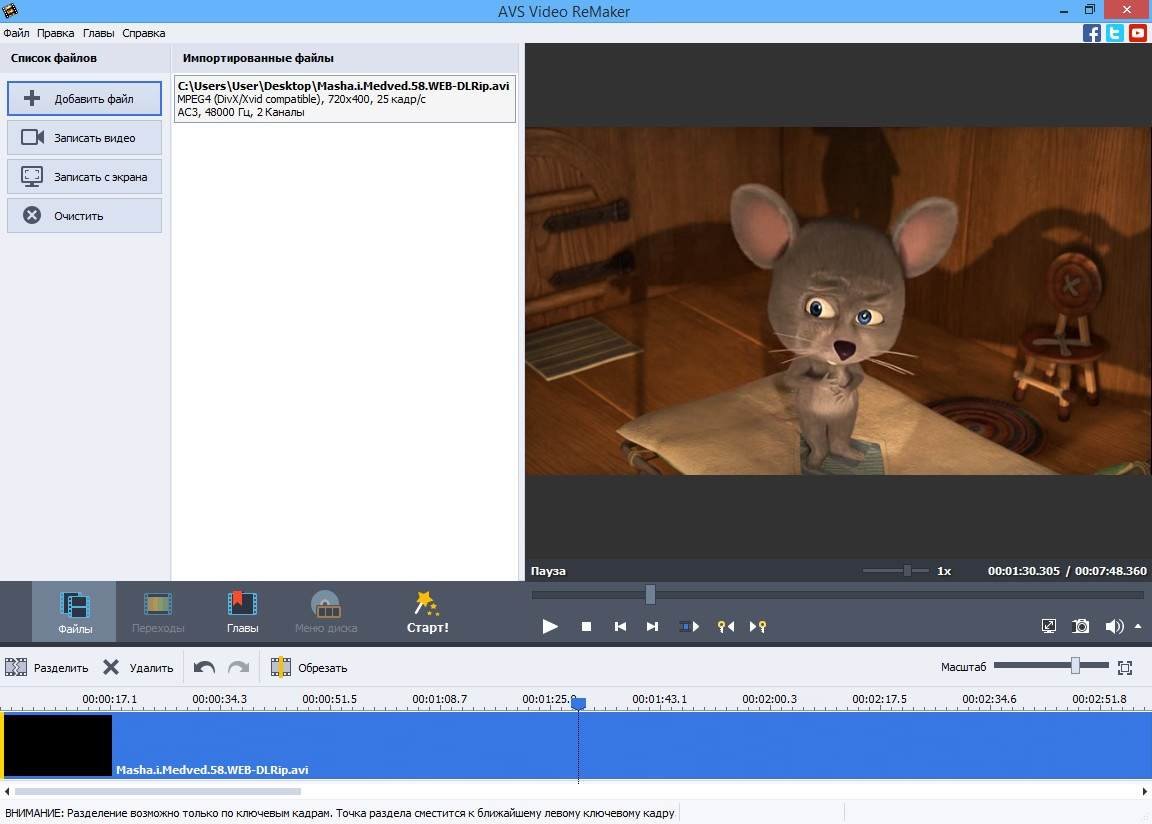Click the Play button in the player
The image size is (1152, 824).
(x=550, y=626)
